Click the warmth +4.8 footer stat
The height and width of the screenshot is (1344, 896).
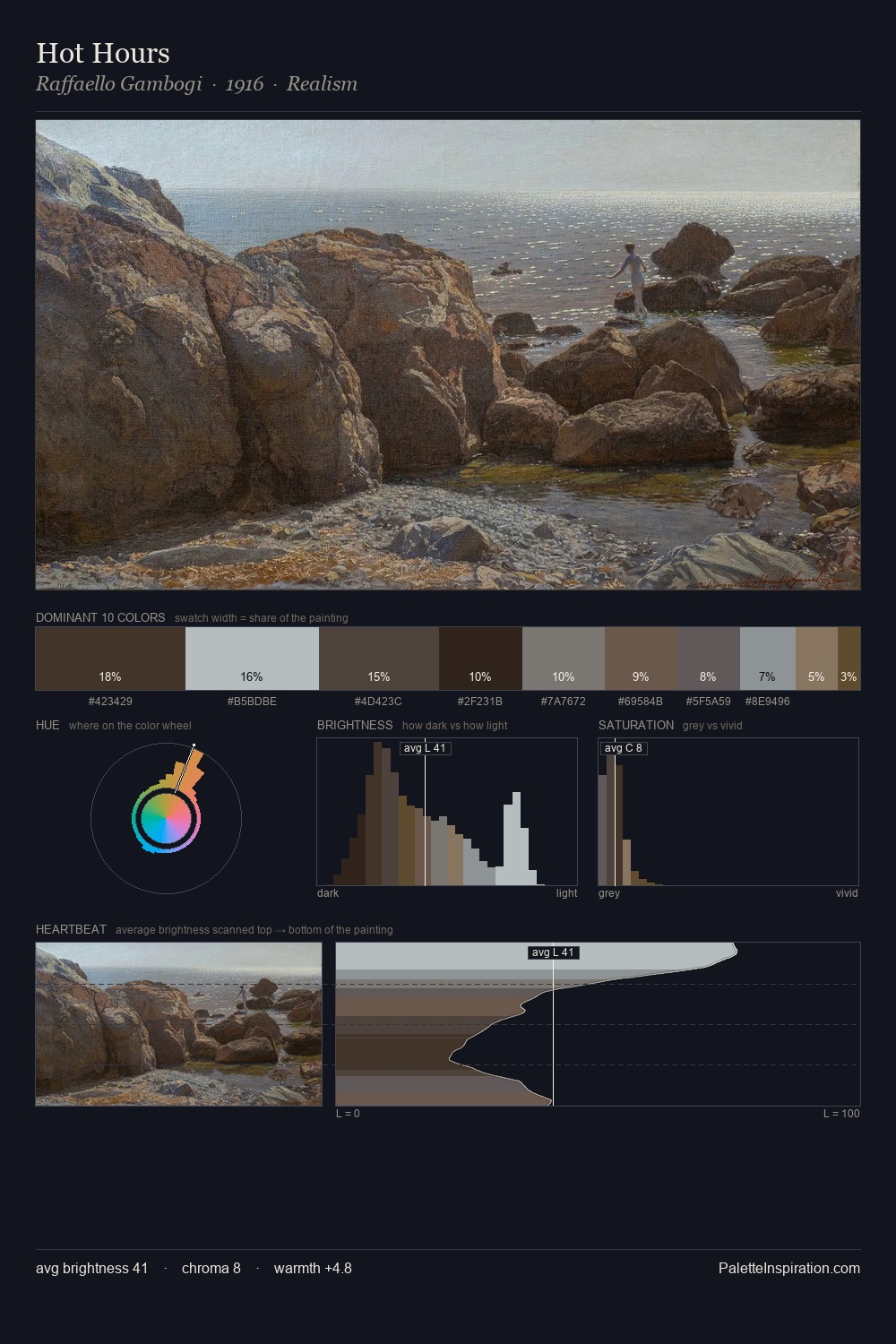coord(313,1268)
